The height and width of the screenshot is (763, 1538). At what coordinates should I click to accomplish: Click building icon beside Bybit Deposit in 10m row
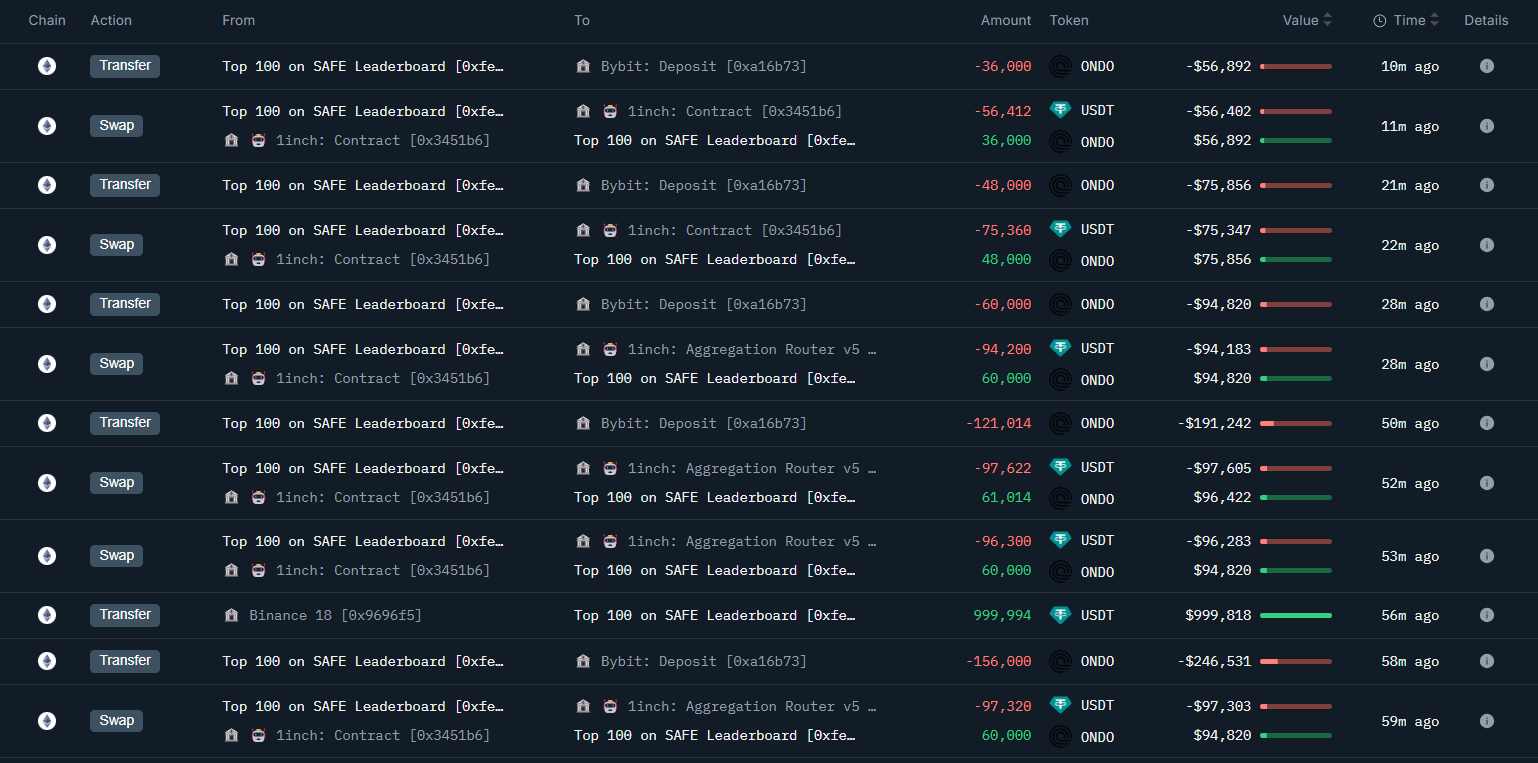point(583,66)
